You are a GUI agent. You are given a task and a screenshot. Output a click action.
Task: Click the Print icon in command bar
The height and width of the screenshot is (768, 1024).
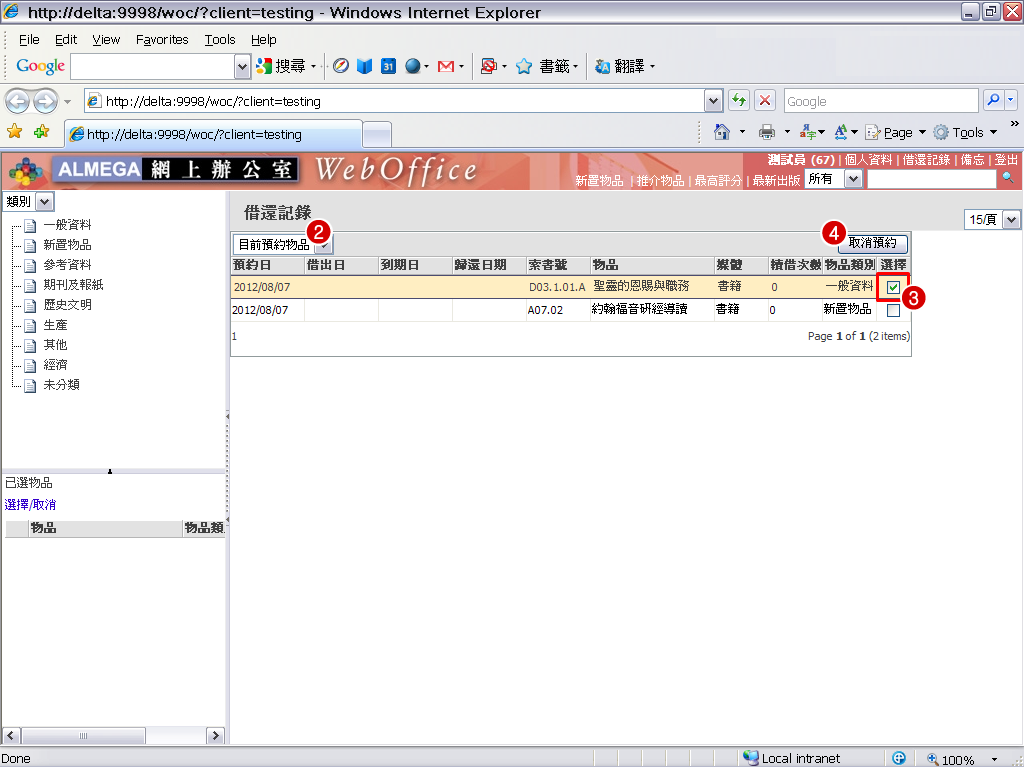pyautogui.click(x=767, y=132)
